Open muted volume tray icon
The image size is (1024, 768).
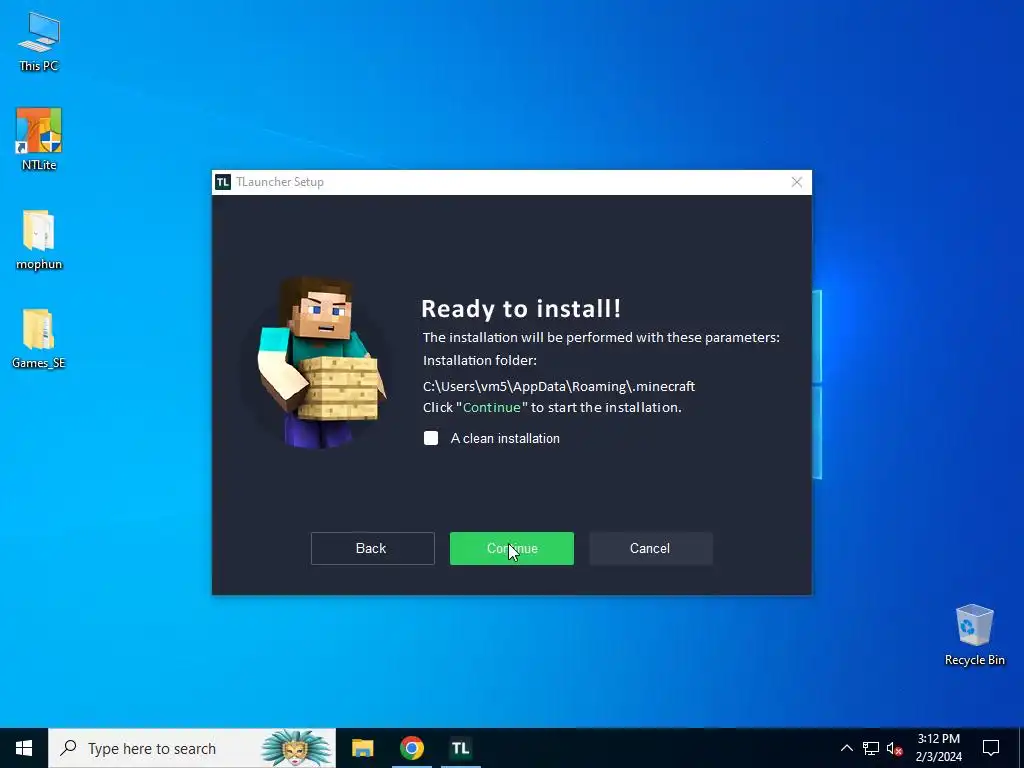click(894, 748)
